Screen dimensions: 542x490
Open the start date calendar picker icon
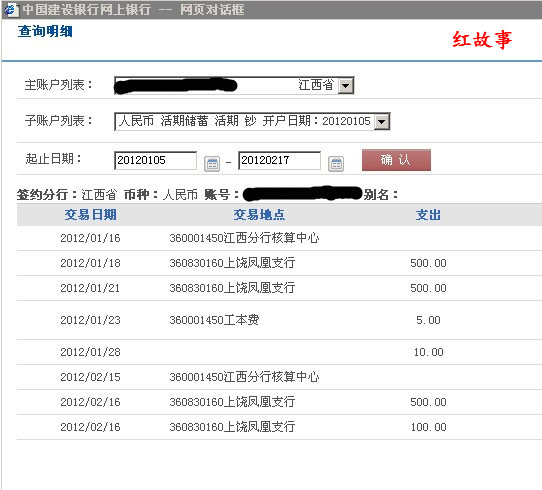pos(212,163)
